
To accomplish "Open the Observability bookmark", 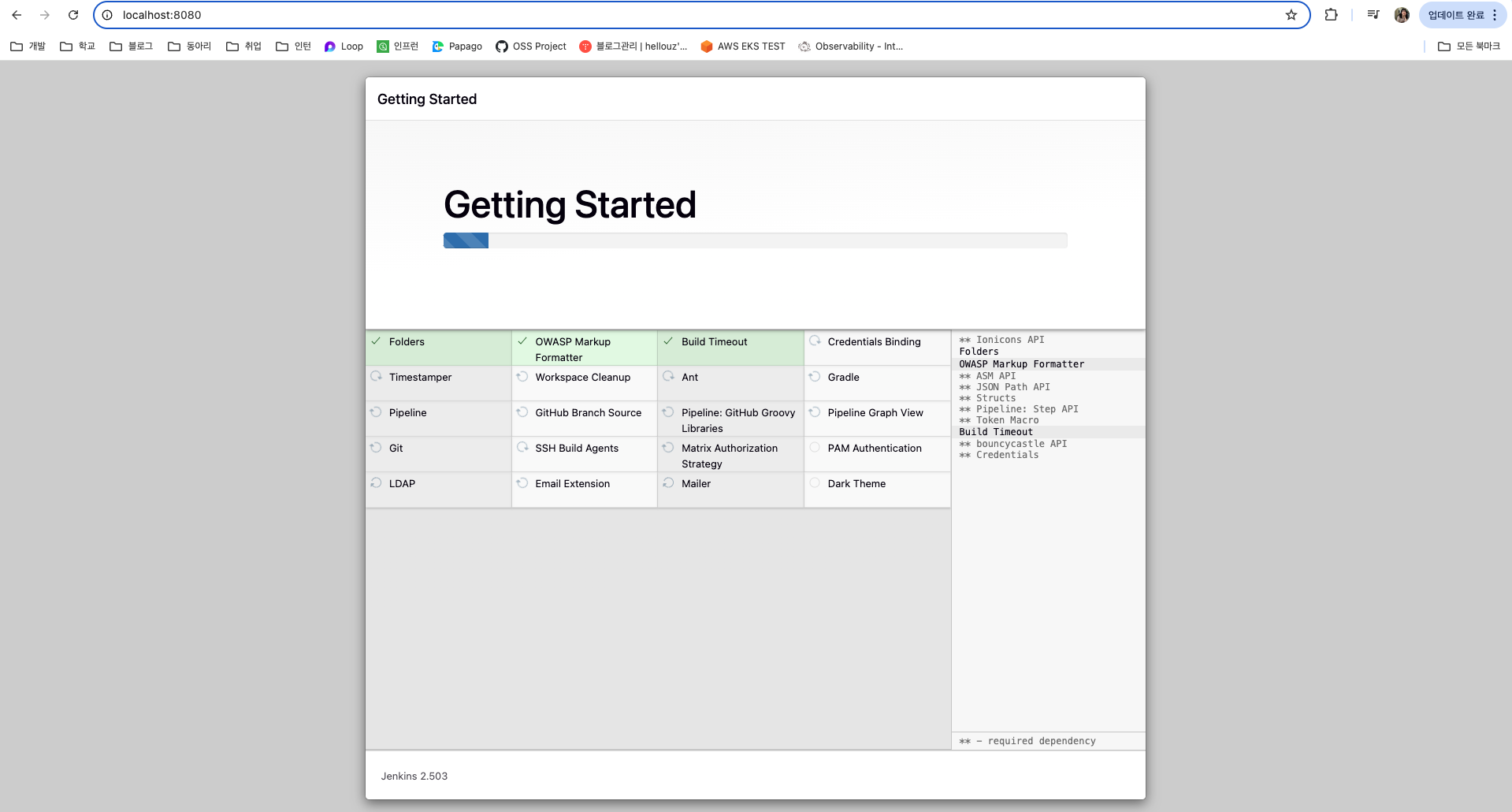I will pos(851,47).
